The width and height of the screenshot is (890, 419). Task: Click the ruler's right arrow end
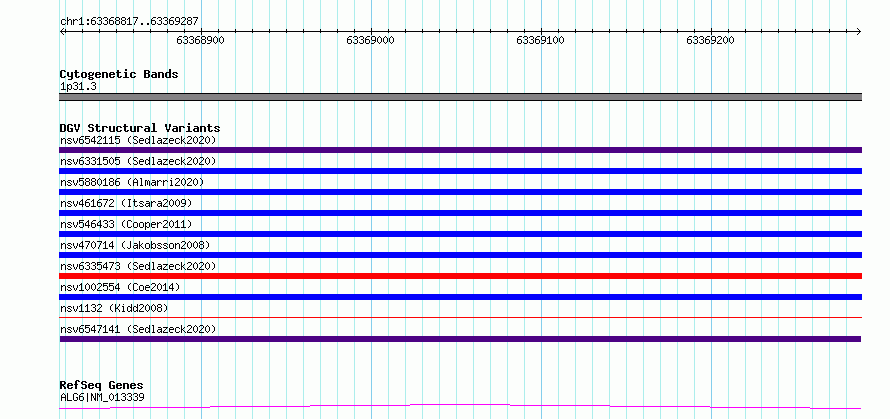[859, 32]
